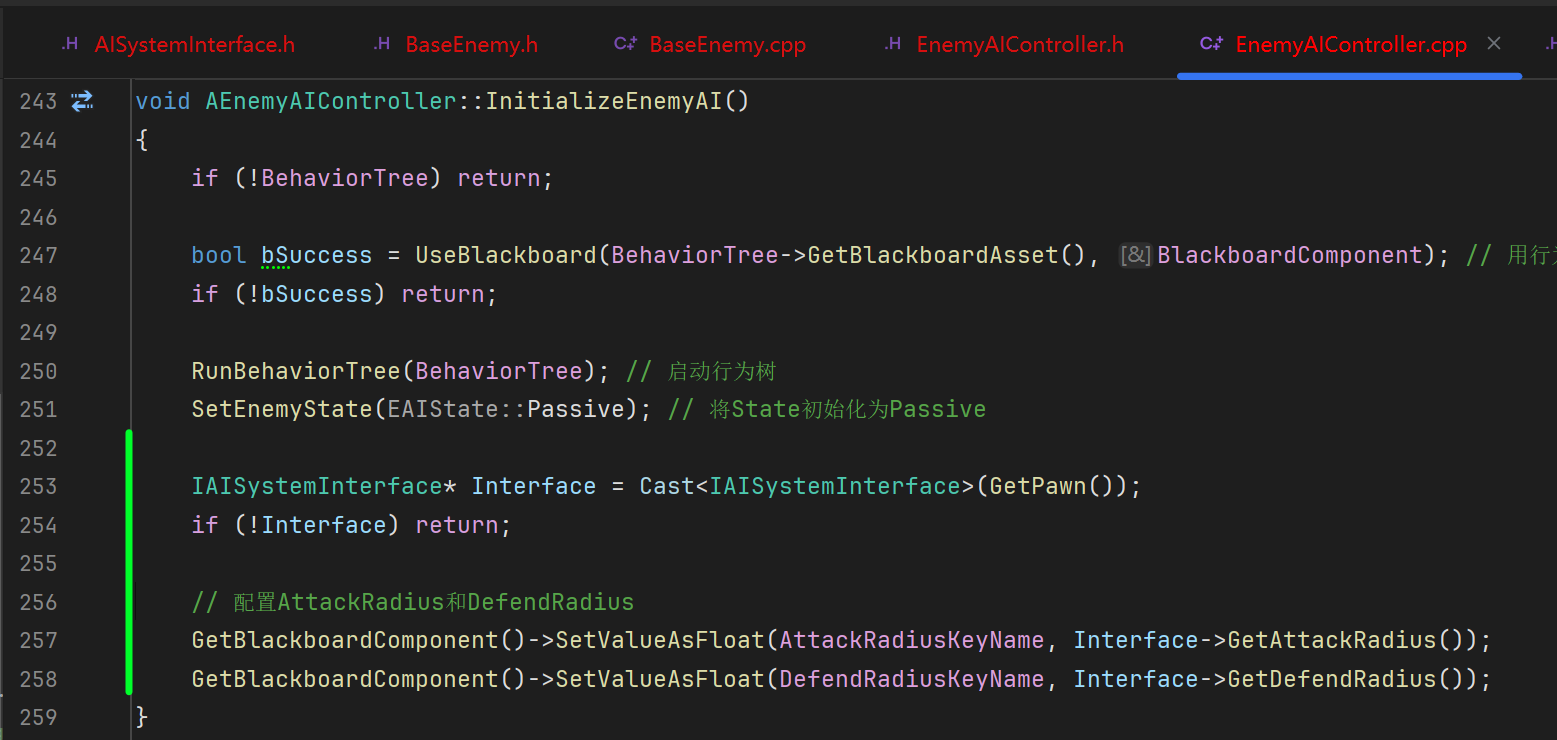
Task: Click GetBlackboardComponent() on line 257
Action: (359, 640)
